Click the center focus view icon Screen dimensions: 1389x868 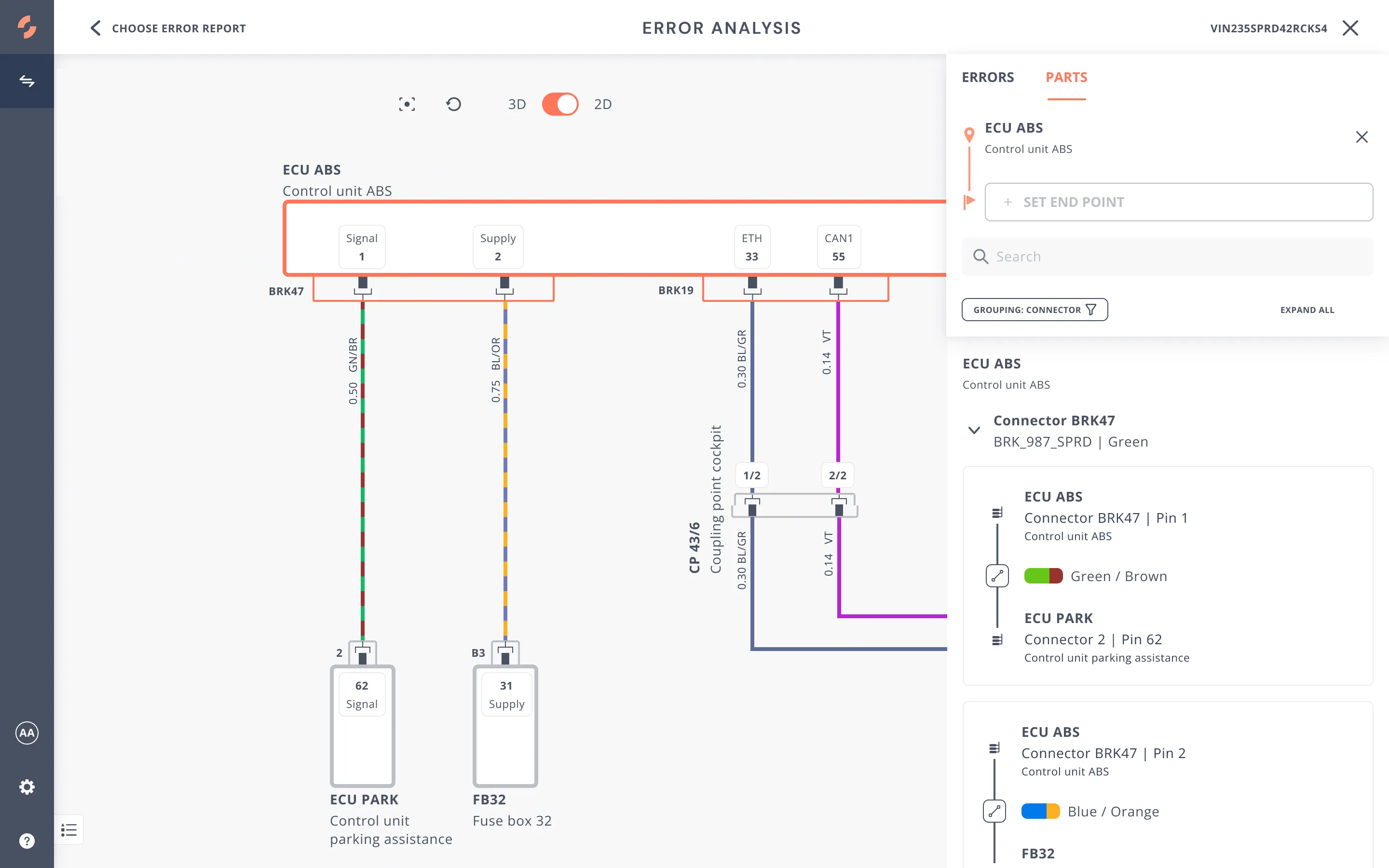(x=407, y=105)
